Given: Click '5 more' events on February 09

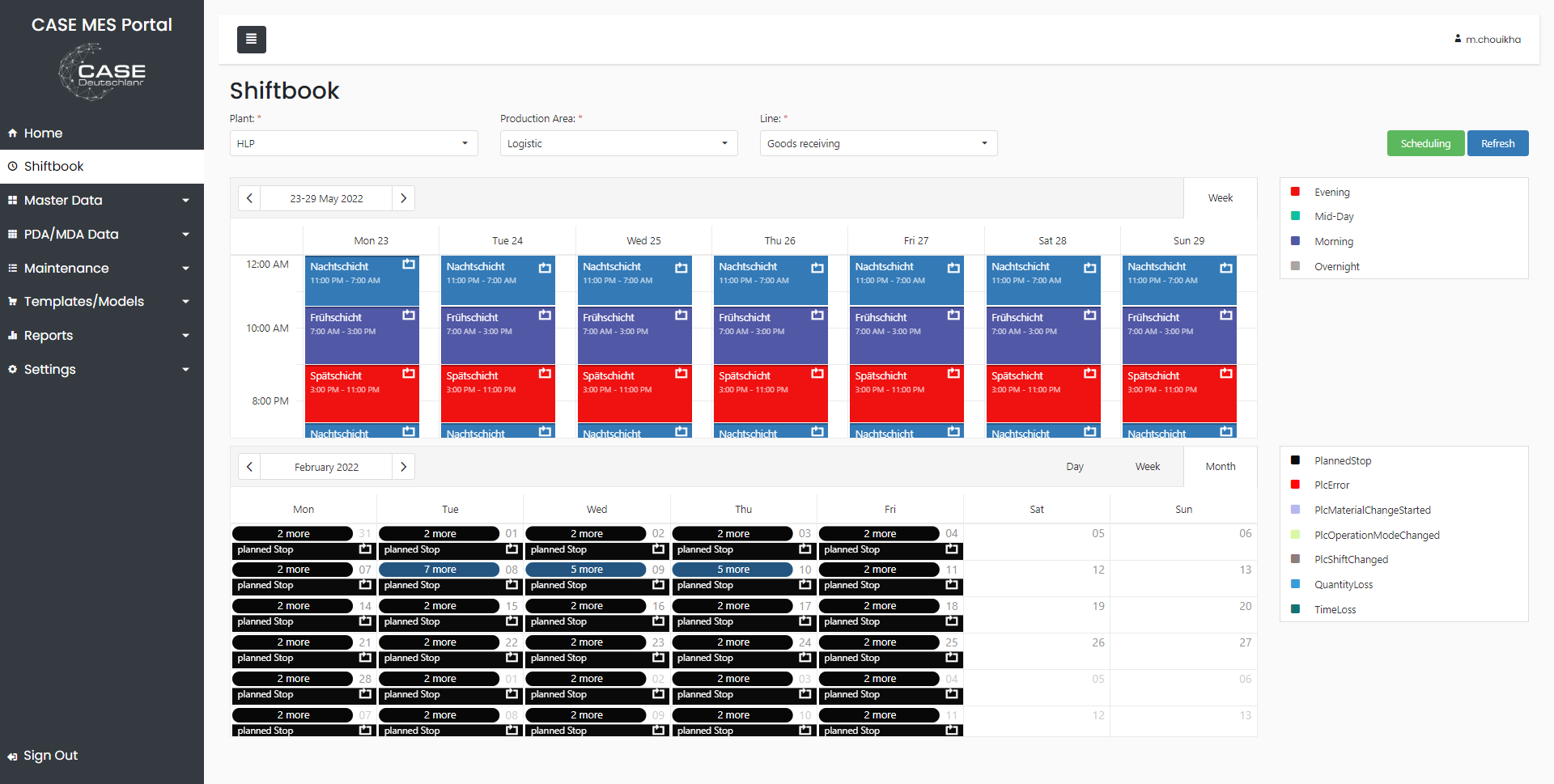Looking at the screenshot, I should 586,570.
